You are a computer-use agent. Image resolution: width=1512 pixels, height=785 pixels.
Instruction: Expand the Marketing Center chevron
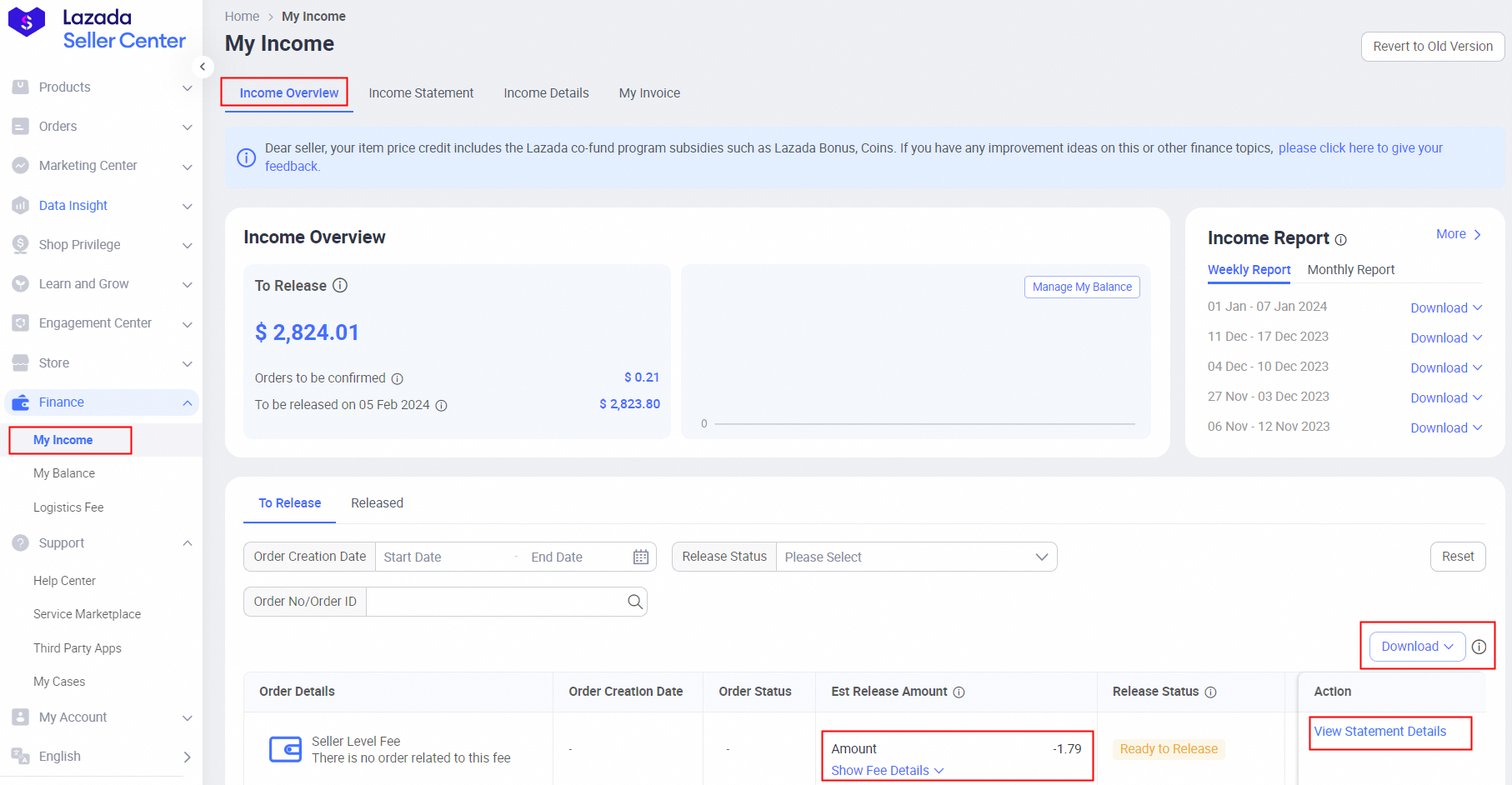coord(188,166)
